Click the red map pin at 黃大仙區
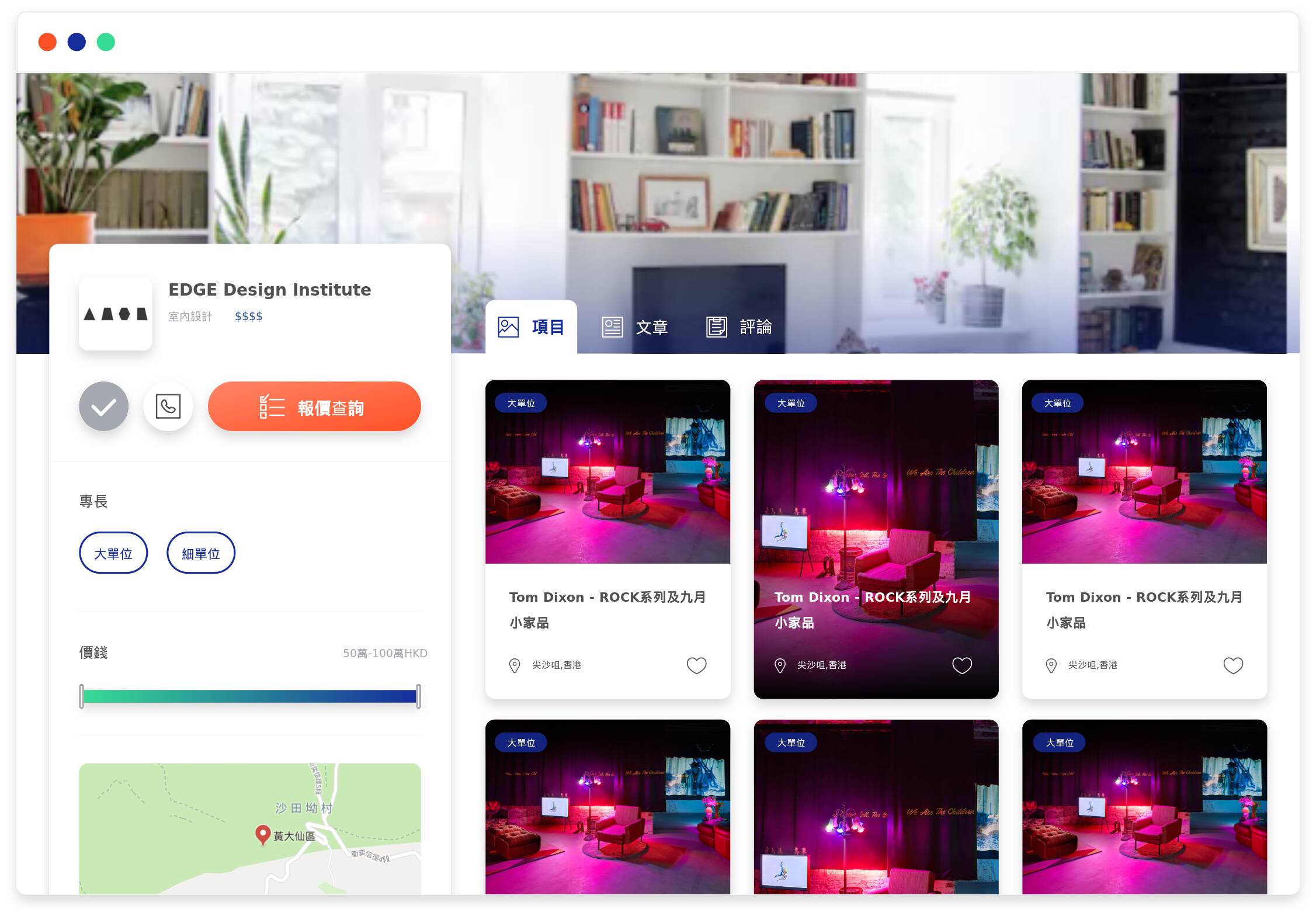 (263, 834)
